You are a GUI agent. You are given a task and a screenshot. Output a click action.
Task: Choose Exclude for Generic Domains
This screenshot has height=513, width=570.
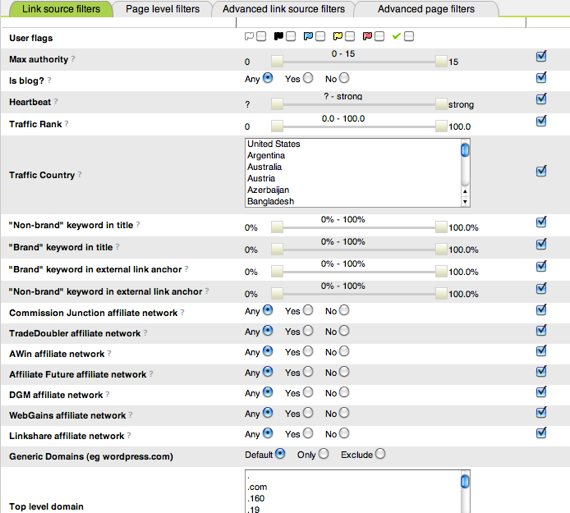[380, 454]
